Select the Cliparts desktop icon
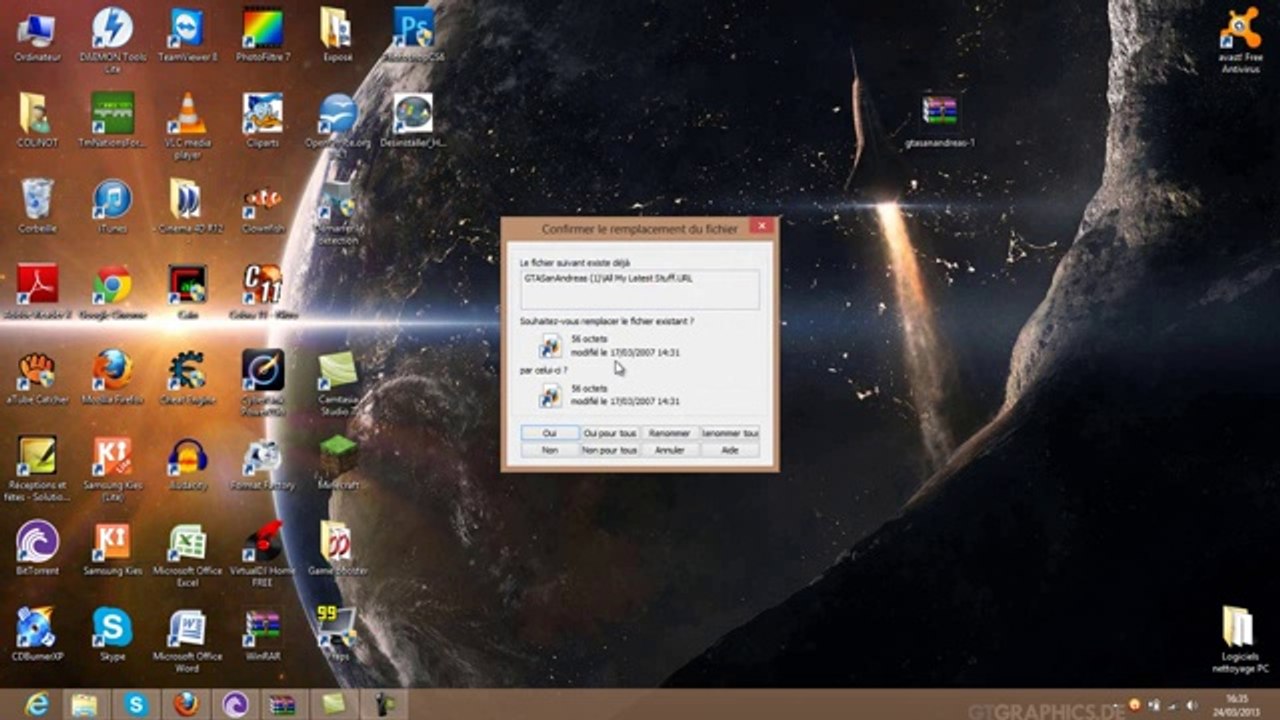Viewport: 1280px width, 720px height. pos(263,120)
